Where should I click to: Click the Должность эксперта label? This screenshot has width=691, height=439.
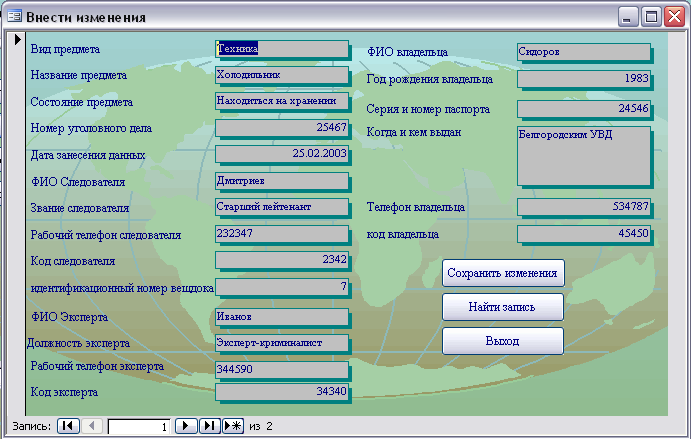pos(78,343)
